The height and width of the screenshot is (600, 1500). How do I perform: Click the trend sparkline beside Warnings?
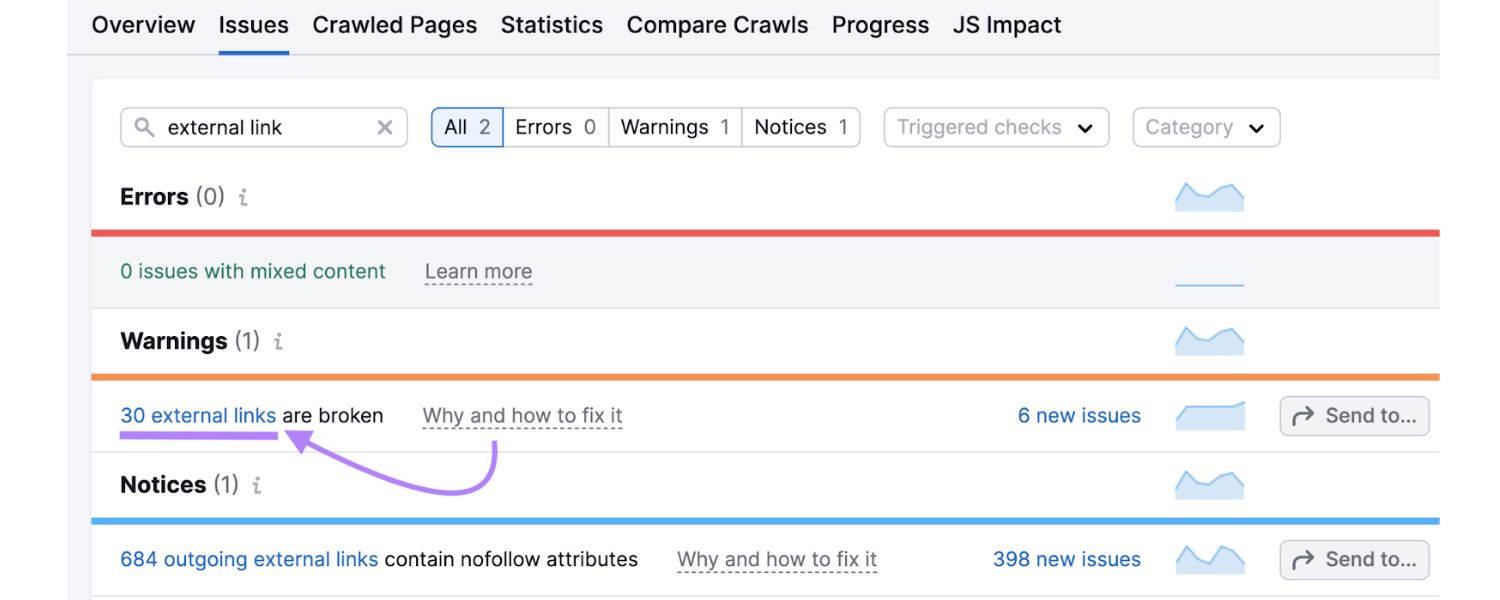[x=1209, y=340]
